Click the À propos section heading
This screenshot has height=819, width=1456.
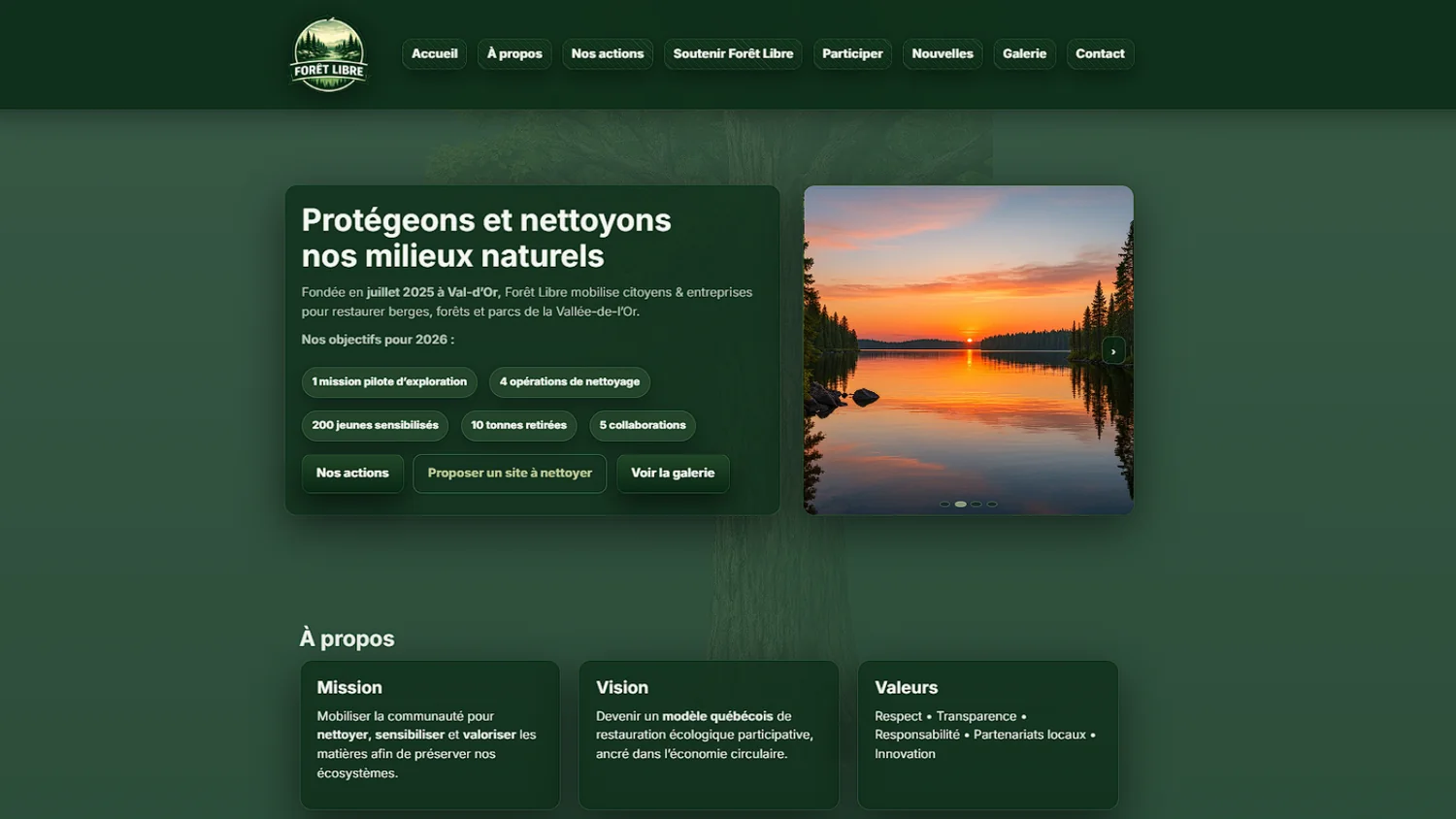click(x=347, y=639)
